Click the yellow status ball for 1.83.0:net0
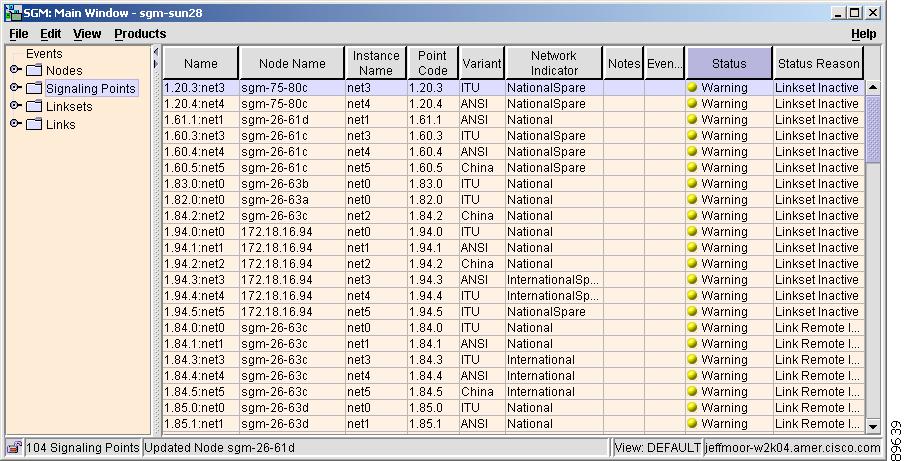The width and height of the screenshot is (904, 461). pos(692,184)
